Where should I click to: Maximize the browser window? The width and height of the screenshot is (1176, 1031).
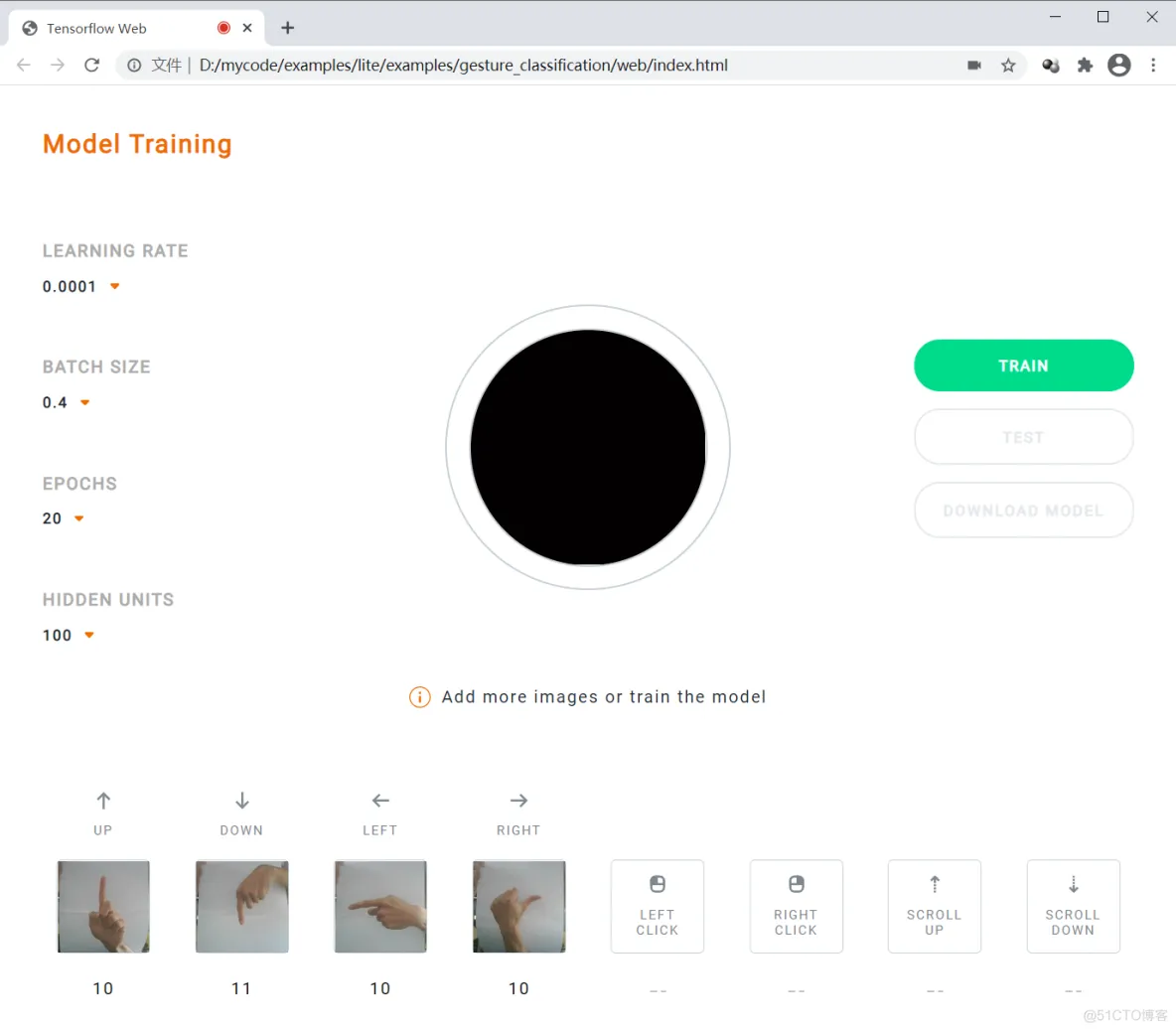pos(1103,17)
